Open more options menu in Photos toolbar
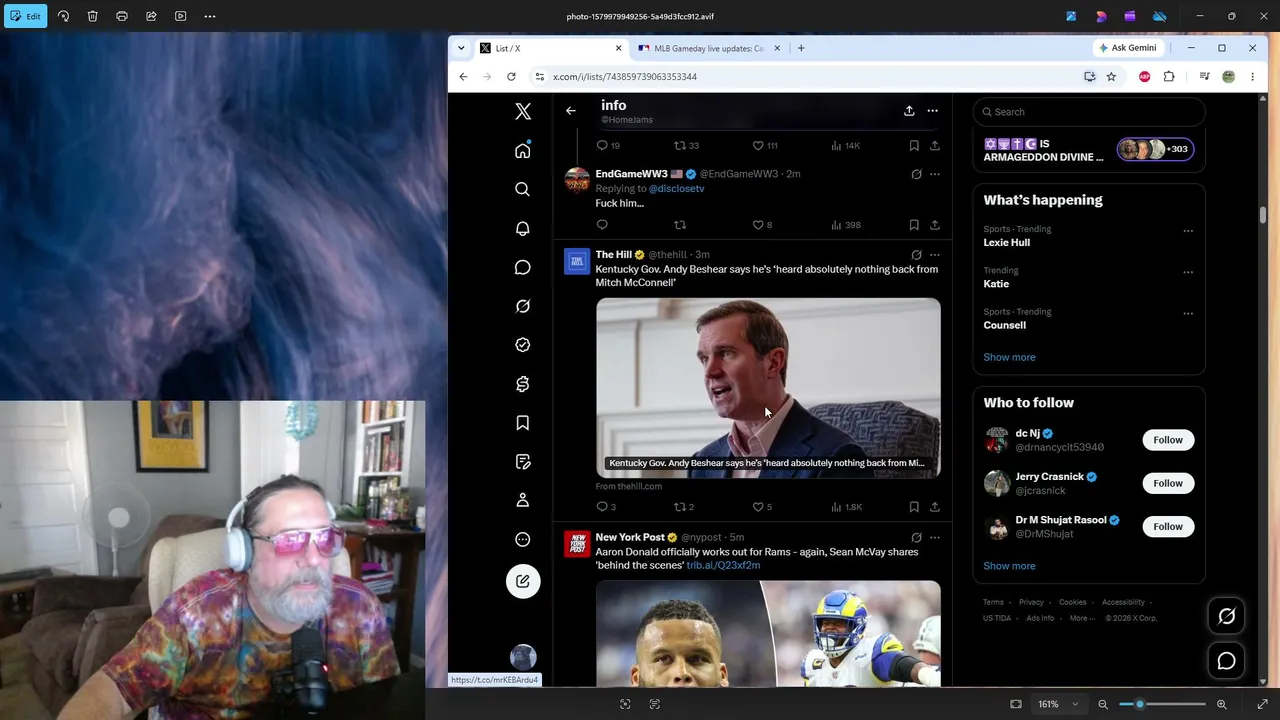 pos(210,16)
